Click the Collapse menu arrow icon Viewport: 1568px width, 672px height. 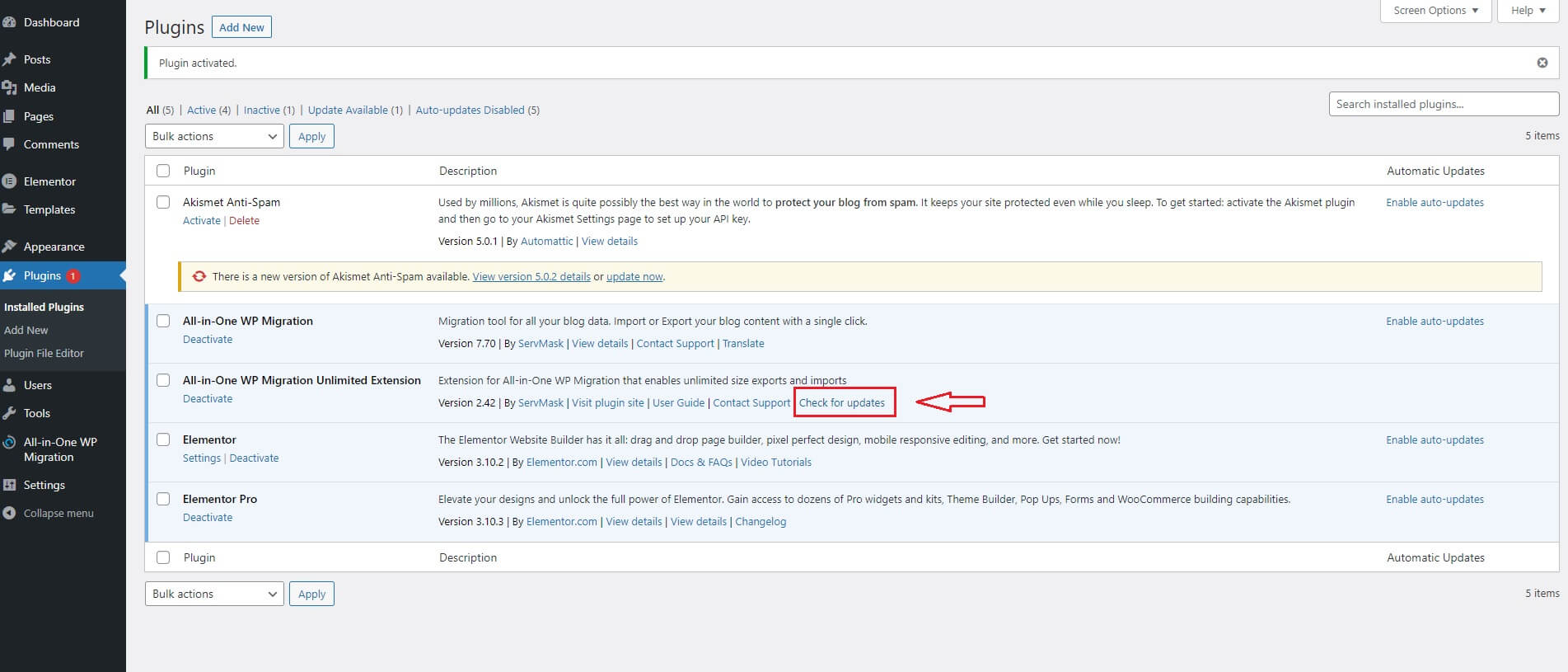click(x=9, y=513)
